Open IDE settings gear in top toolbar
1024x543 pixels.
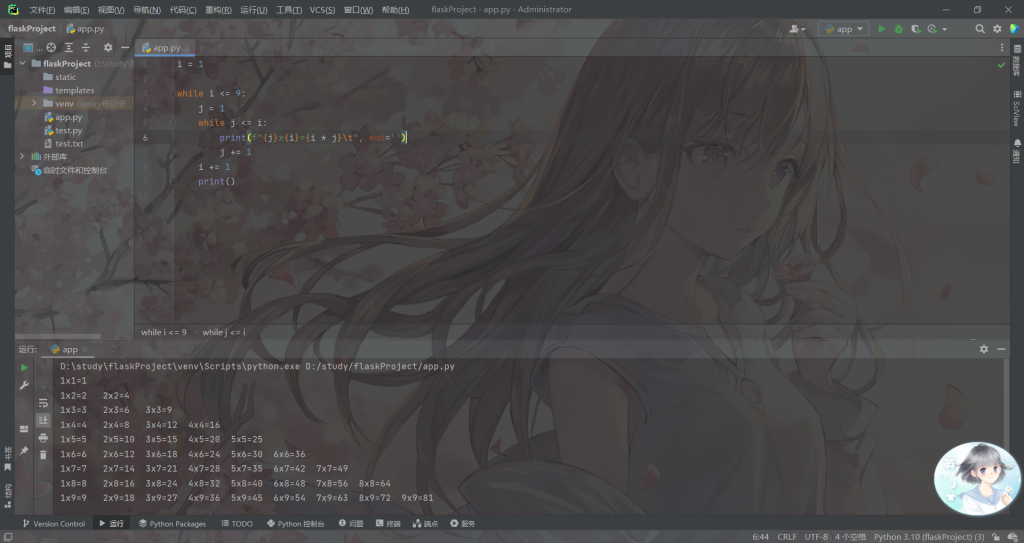[x=997, y=29]
